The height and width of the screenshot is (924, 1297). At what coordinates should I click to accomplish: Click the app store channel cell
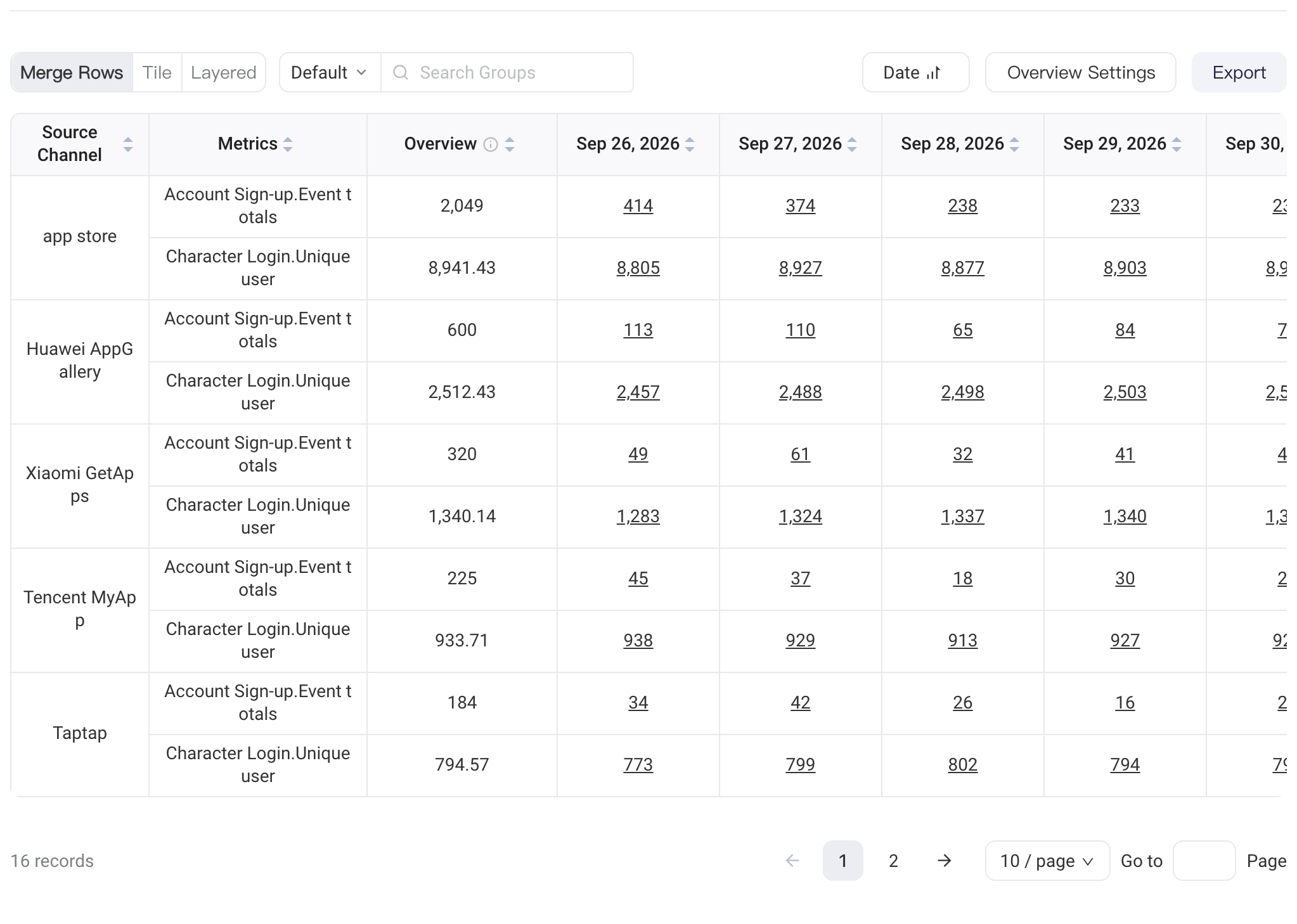tap(80, 237)
